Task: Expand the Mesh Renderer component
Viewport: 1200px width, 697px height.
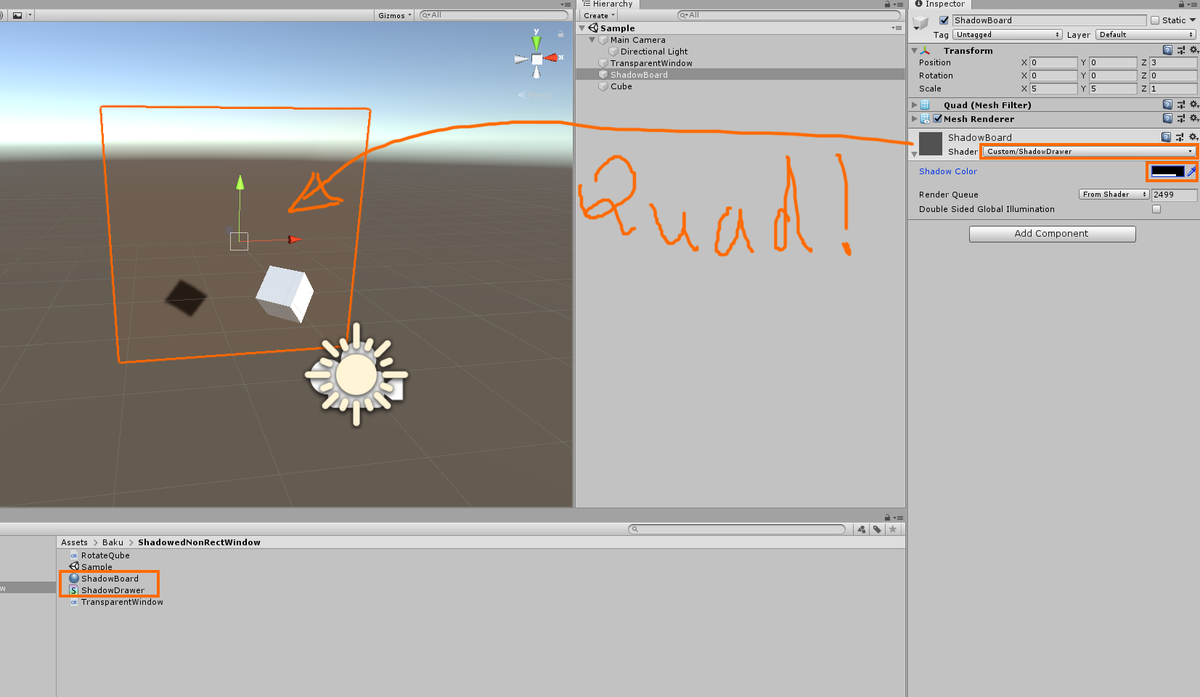Action: pos(913,119)
